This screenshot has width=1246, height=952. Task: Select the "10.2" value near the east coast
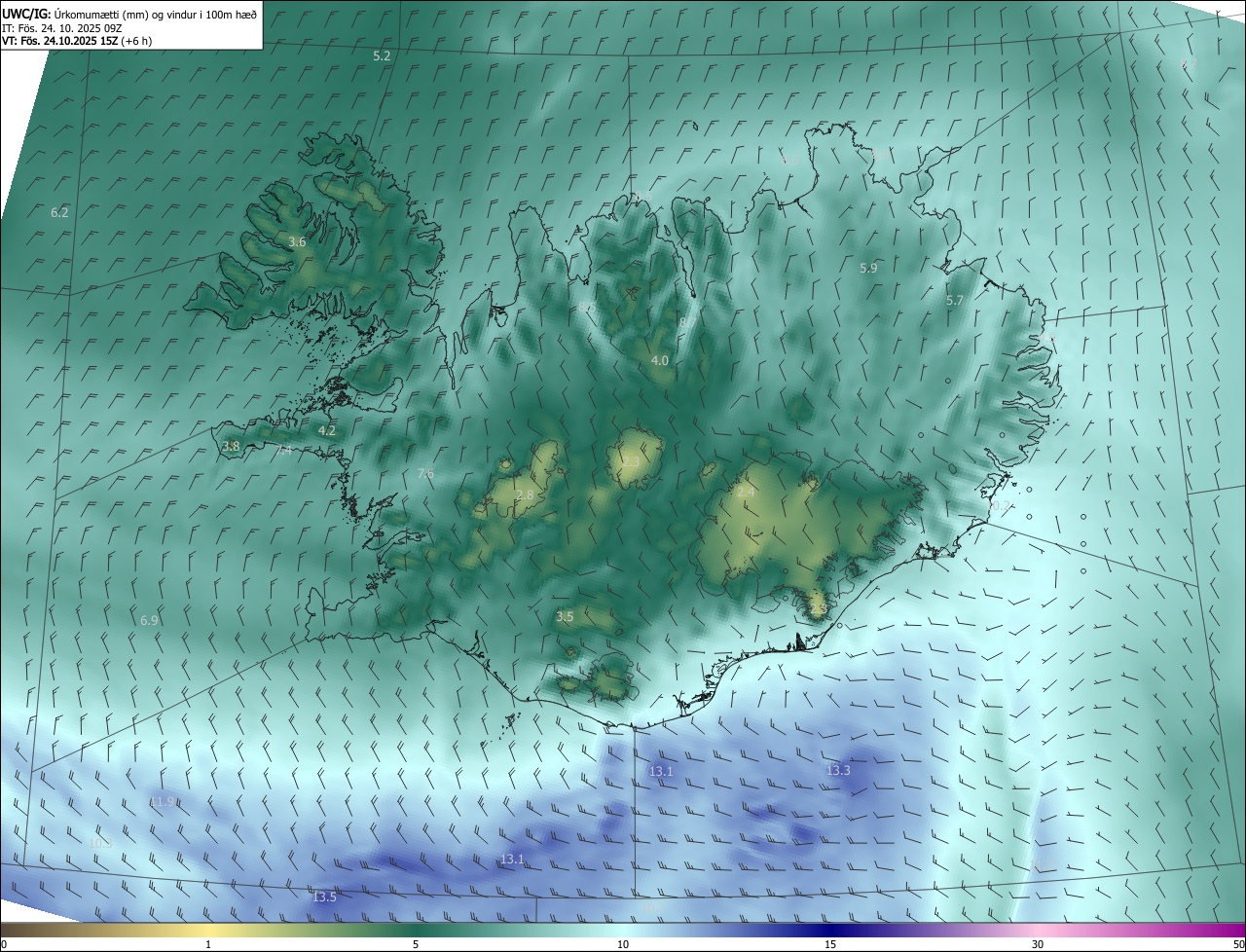point(999,506)
